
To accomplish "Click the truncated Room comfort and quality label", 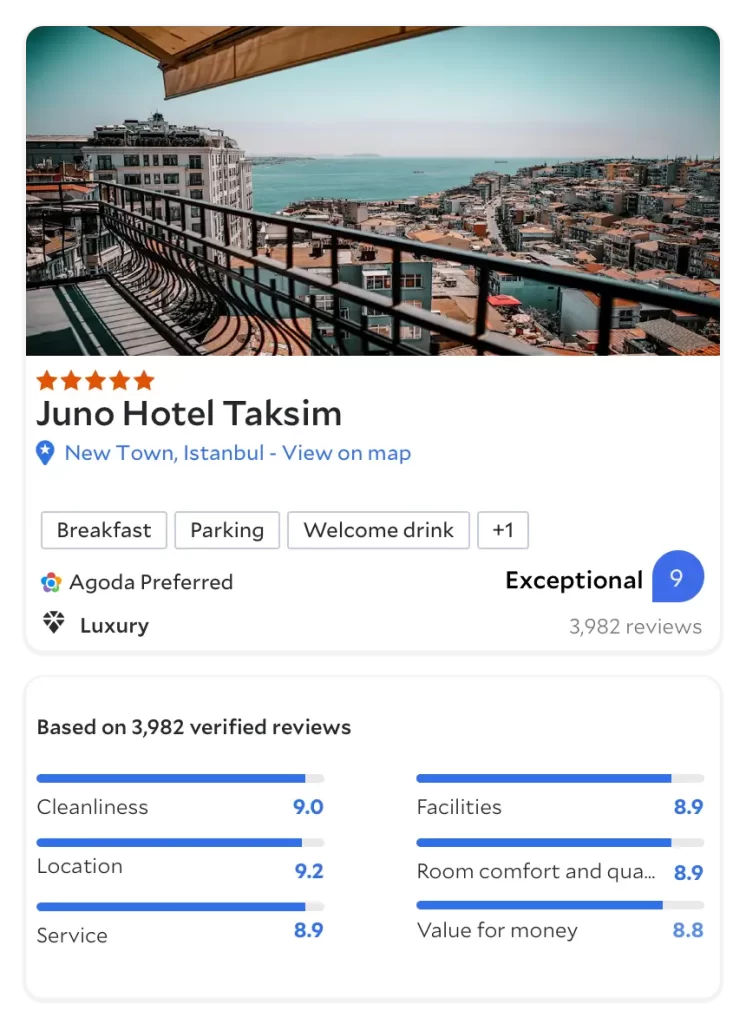I will 536,871.
